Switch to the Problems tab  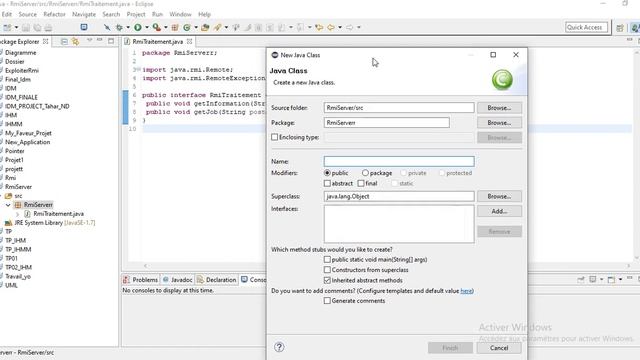141,280
